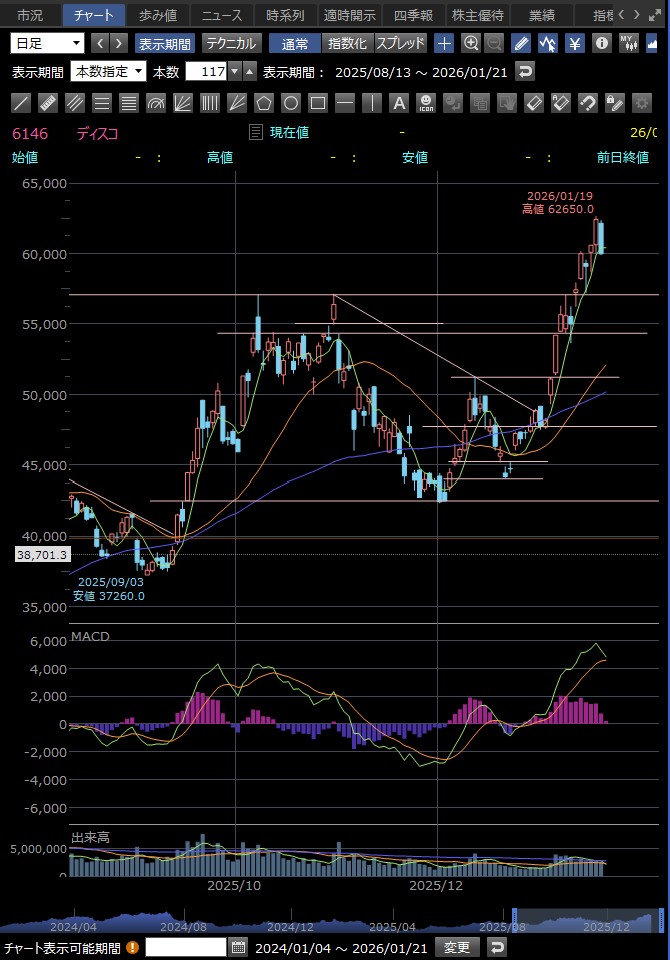
Task: Switch to the ニュース tab
Action: [221, 15]
